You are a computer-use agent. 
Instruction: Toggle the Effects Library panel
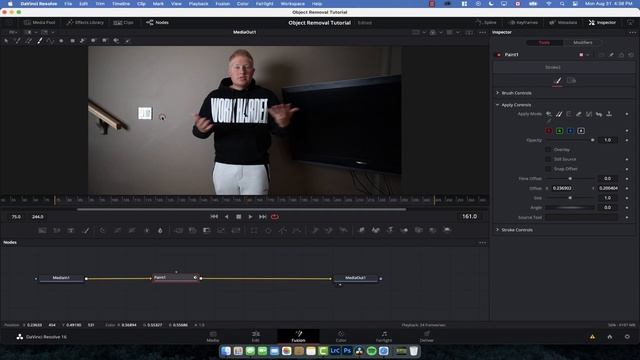click(x=85, y=22)
